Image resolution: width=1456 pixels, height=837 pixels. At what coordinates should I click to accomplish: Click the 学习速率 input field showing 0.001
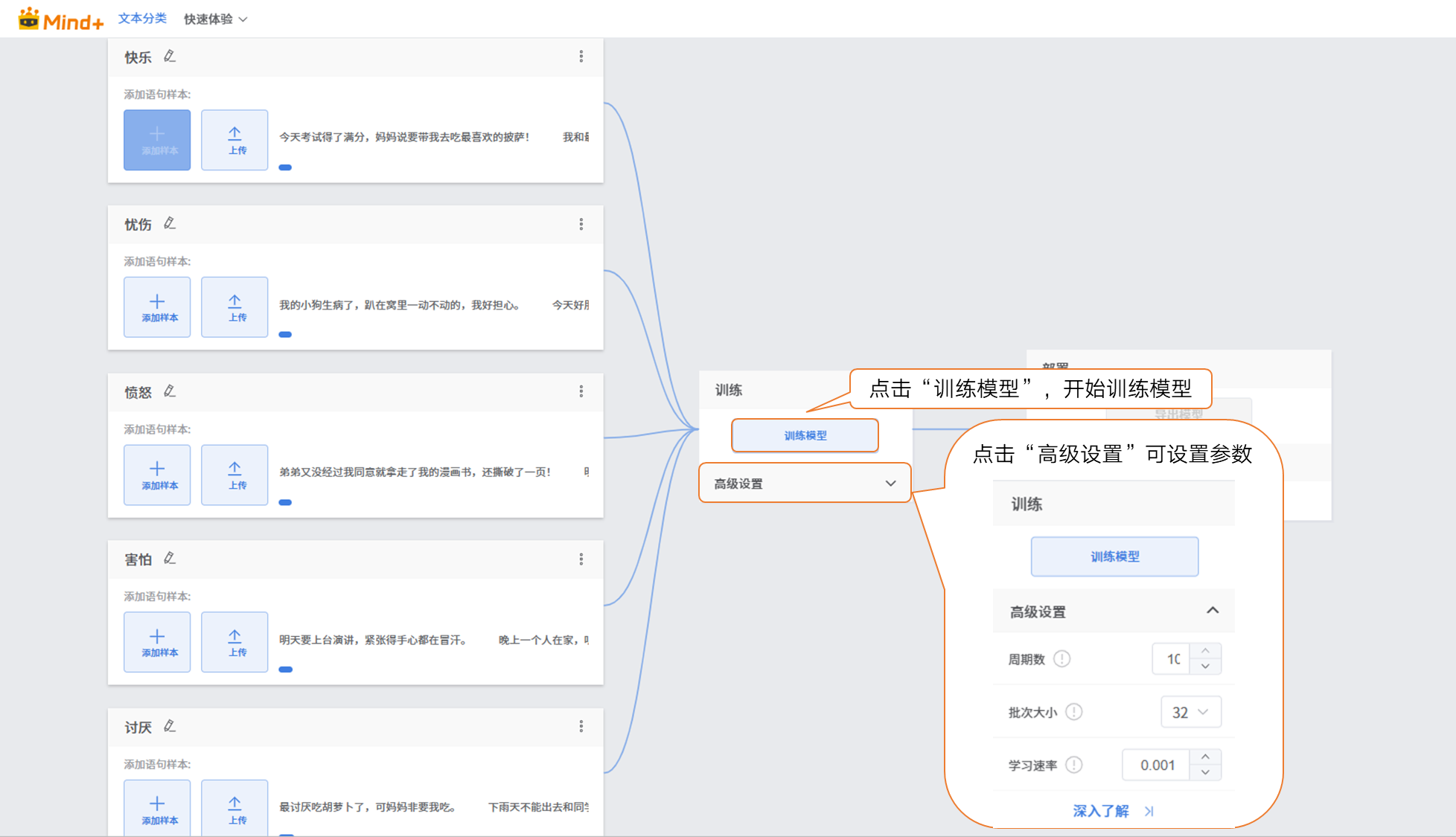click(1157, 765)
